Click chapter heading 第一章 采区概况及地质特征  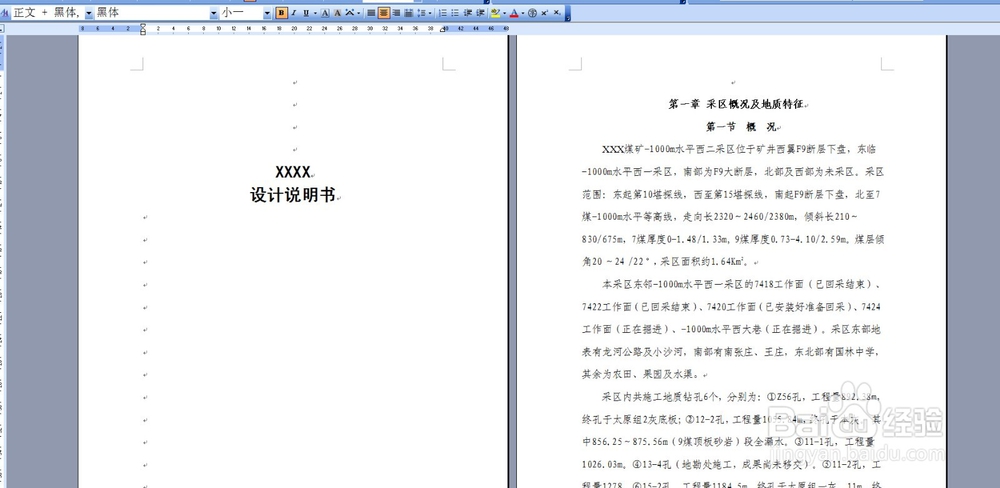coord(738,104)
